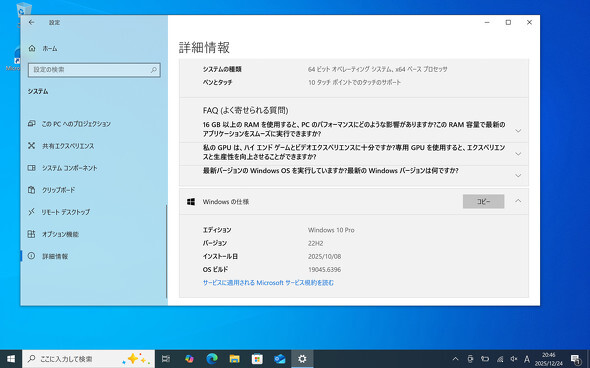Click the version value 22H2
The height and width of the screenshot is (368, 590).
click(315, 243)
